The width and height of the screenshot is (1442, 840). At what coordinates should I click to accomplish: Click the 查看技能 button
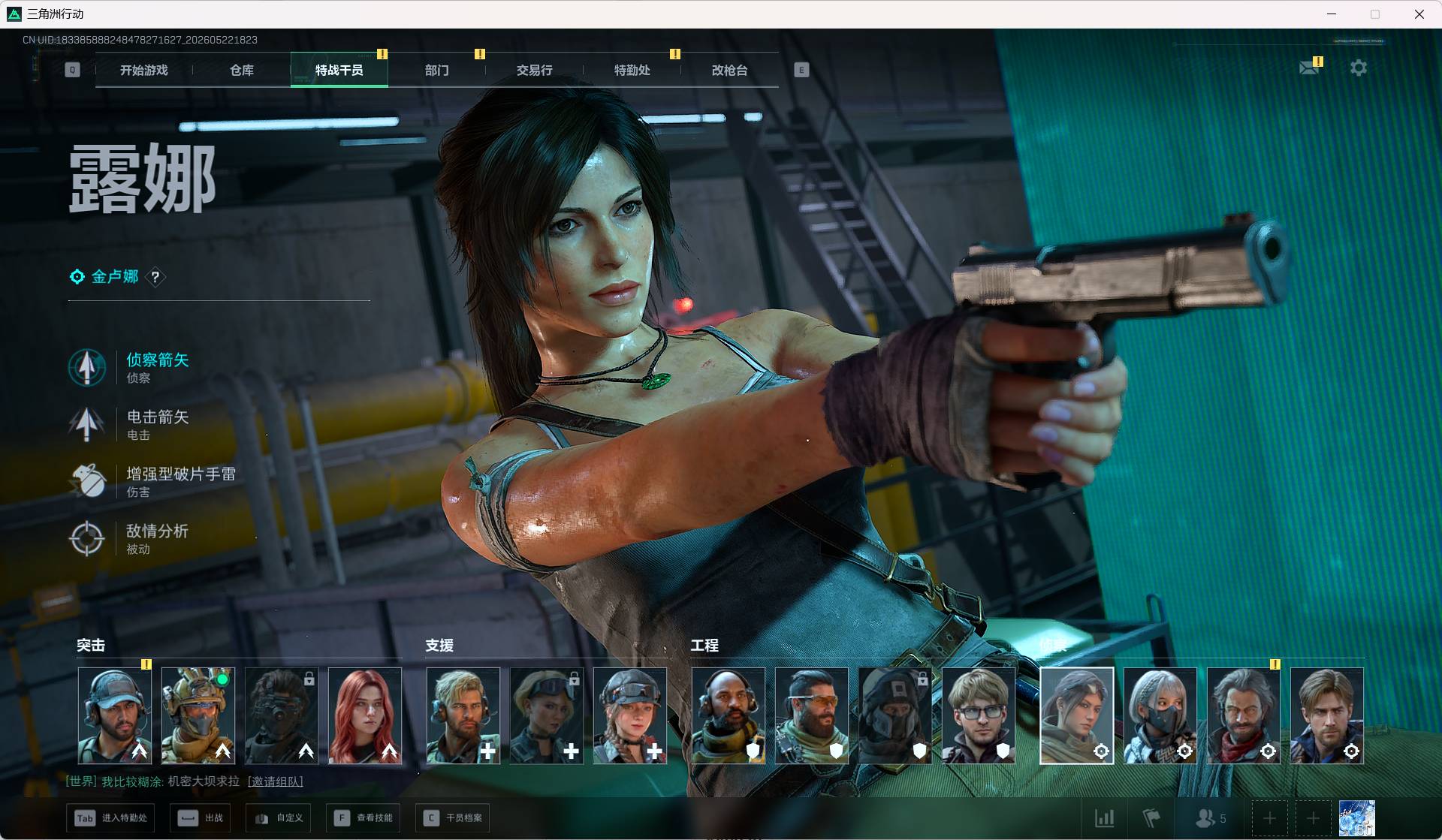pyautogui.click(x=364, y=817)
